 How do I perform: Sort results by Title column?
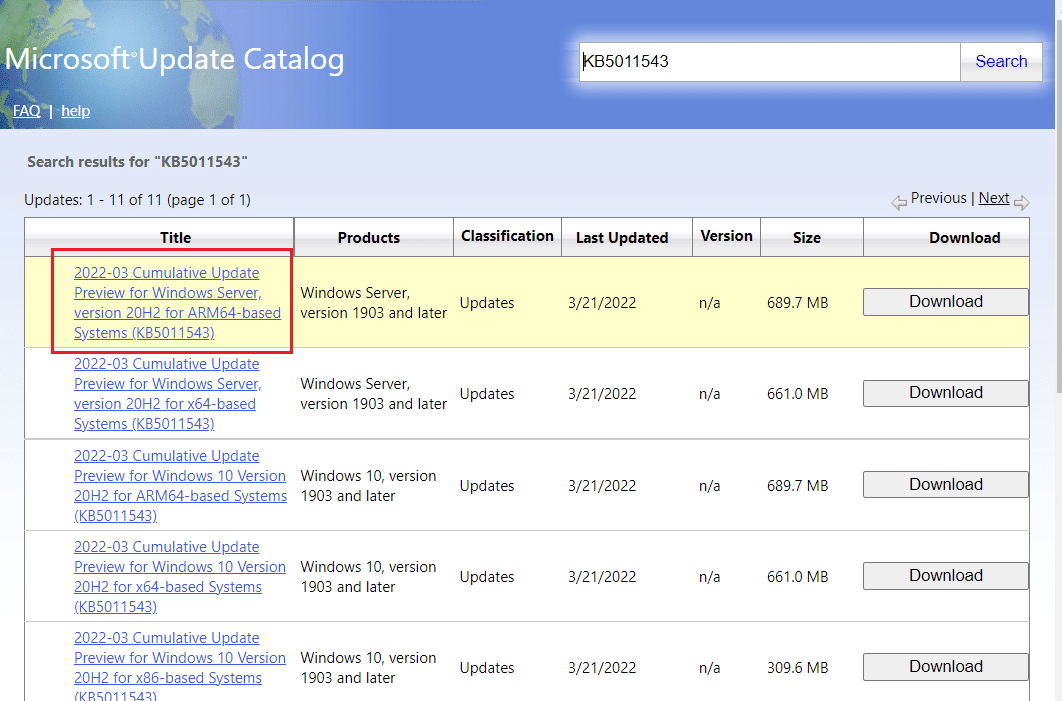point(175,238)
